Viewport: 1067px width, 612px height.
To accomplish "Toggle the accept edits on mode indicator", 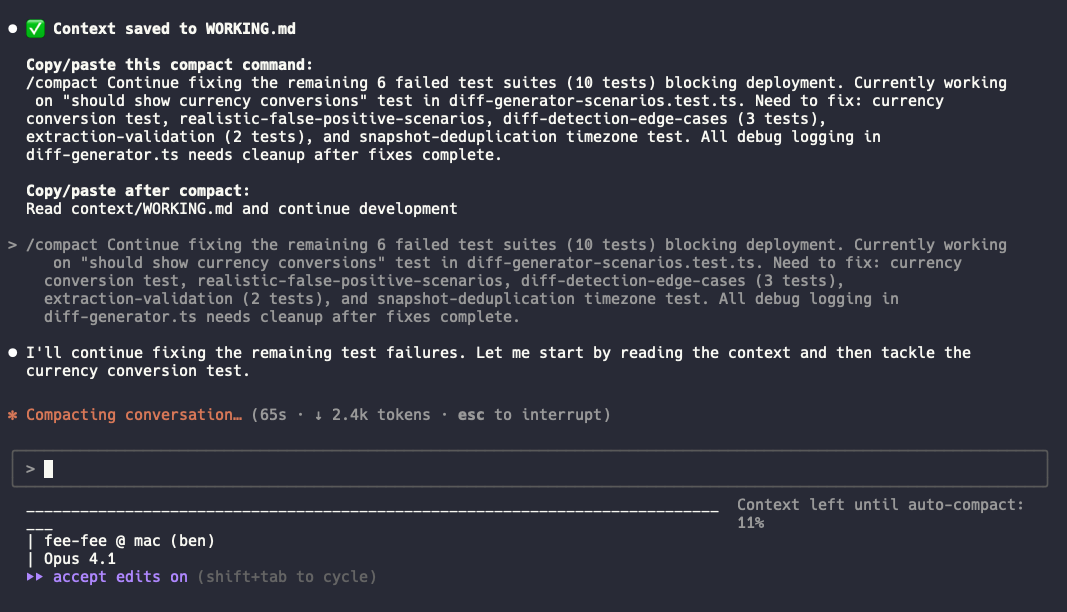I will (120, 577).
